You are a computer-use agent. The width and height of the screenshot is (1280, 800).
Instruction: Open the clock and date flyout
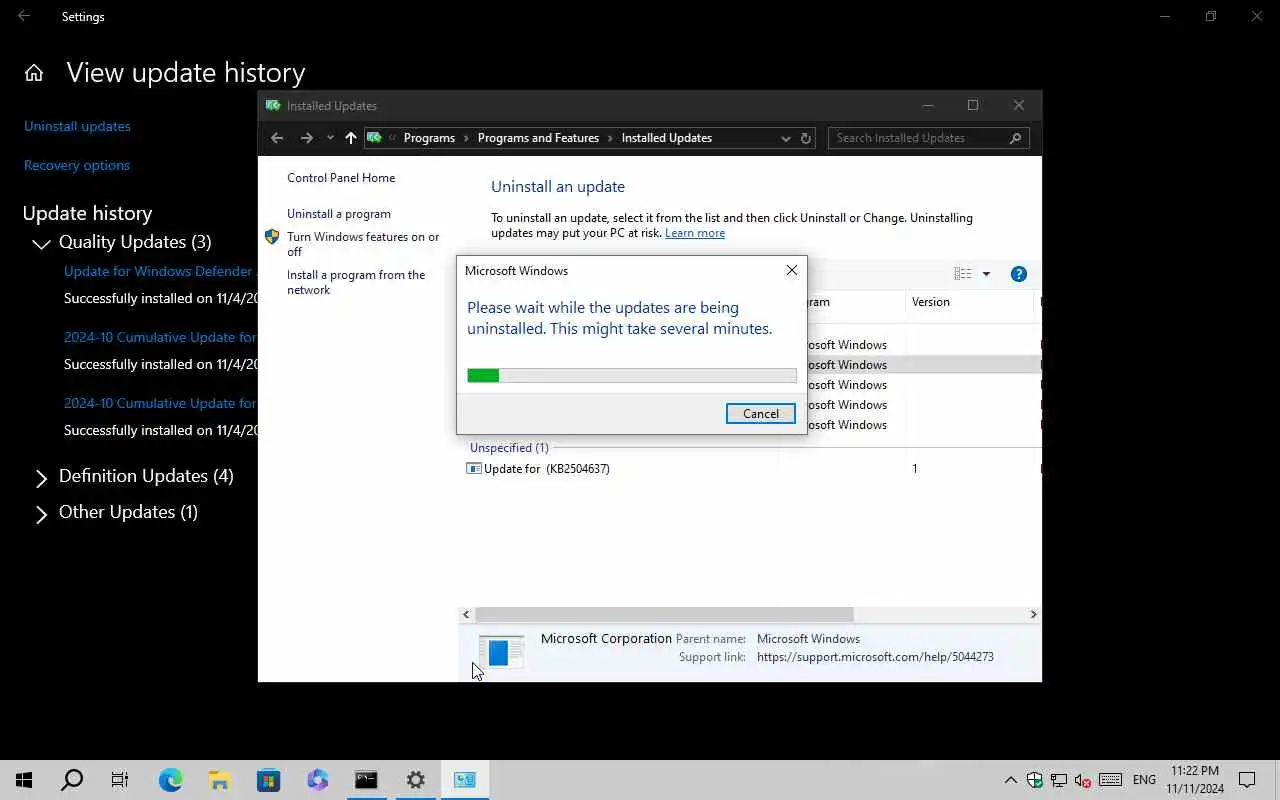[x=1194, y=780]
